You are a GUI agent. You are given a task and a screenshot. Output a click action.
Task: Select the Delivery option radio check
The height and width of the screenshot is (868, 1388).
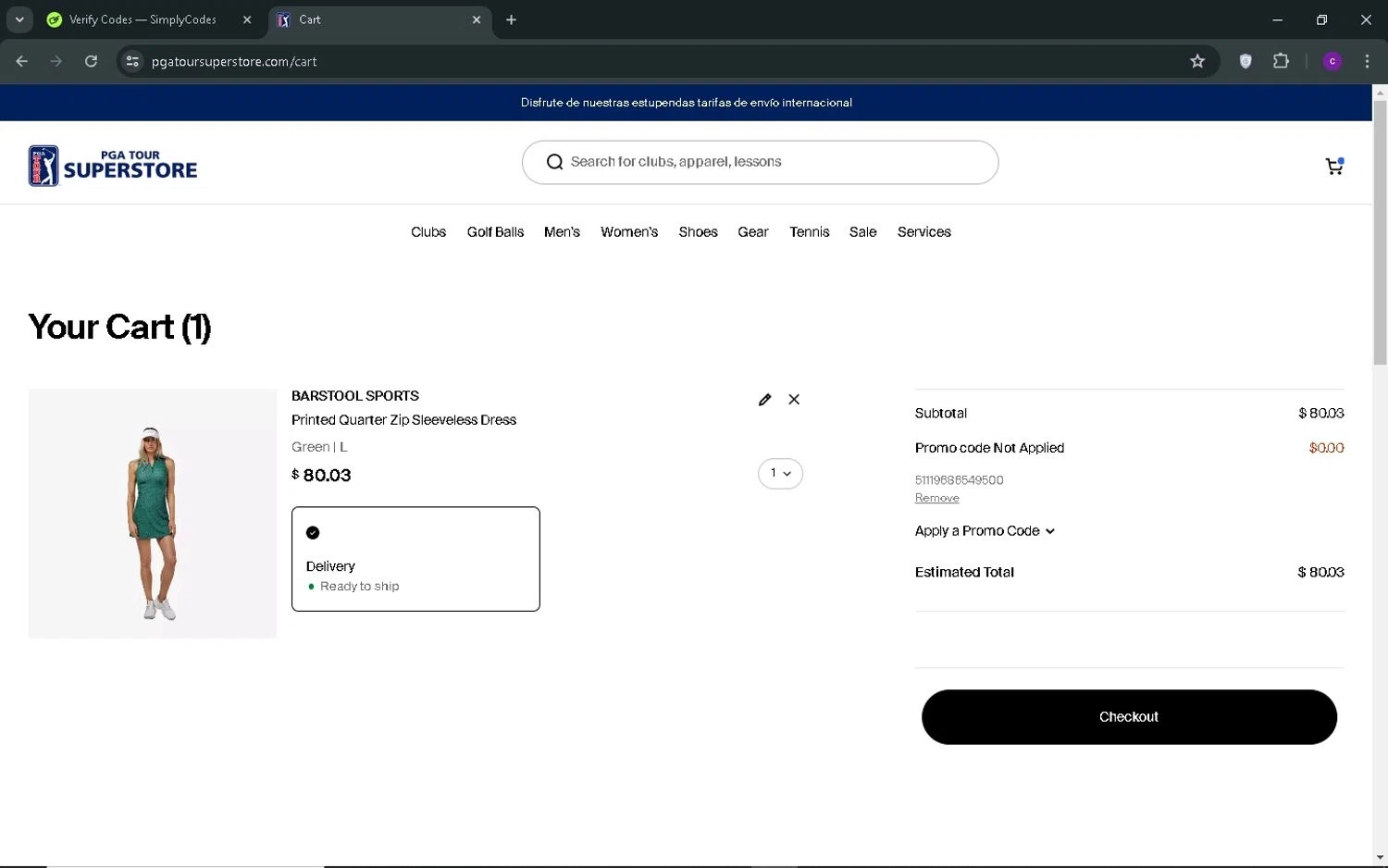[313, 533]
